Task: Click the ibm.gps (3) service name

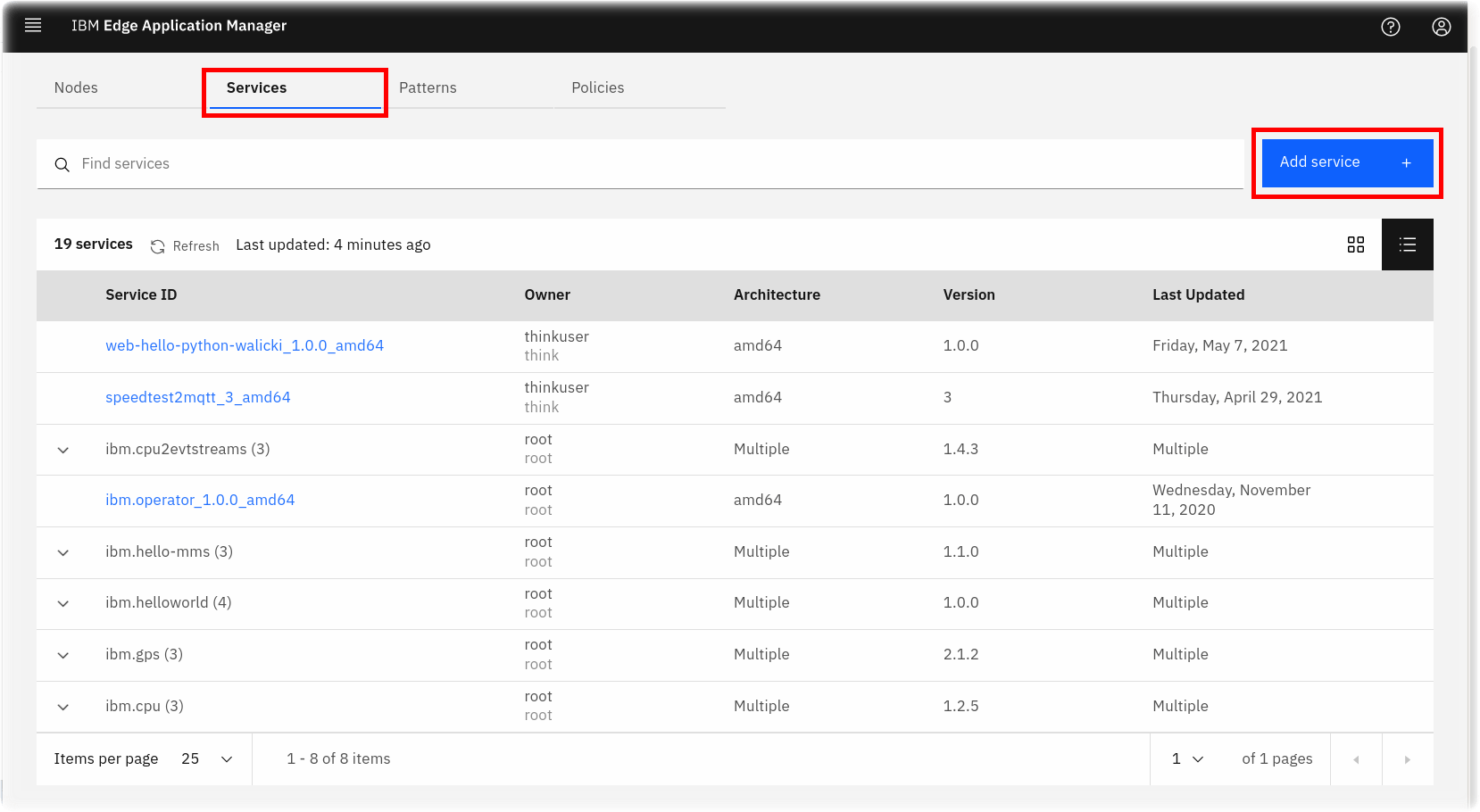Action: (144, 654)
